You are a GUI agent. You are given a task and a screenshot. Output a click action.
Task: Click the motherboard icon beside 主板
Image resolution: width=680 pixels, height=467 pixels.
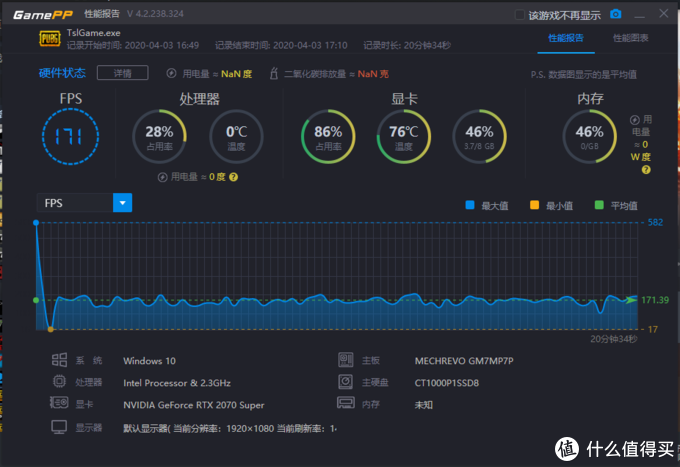(x=346, y=360)
